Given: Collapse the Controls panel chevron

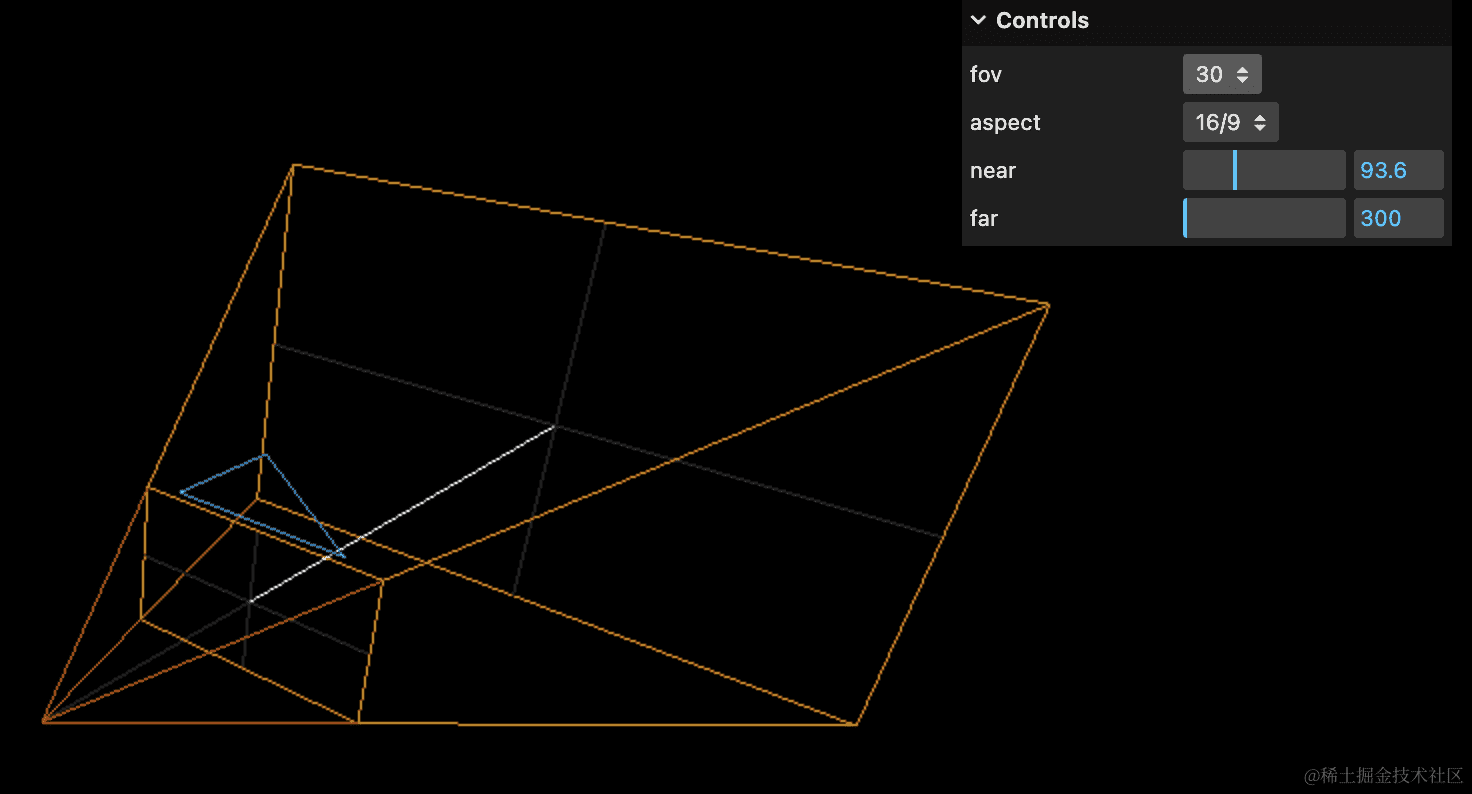Looking at the screenshot, I should coord(978,21).
